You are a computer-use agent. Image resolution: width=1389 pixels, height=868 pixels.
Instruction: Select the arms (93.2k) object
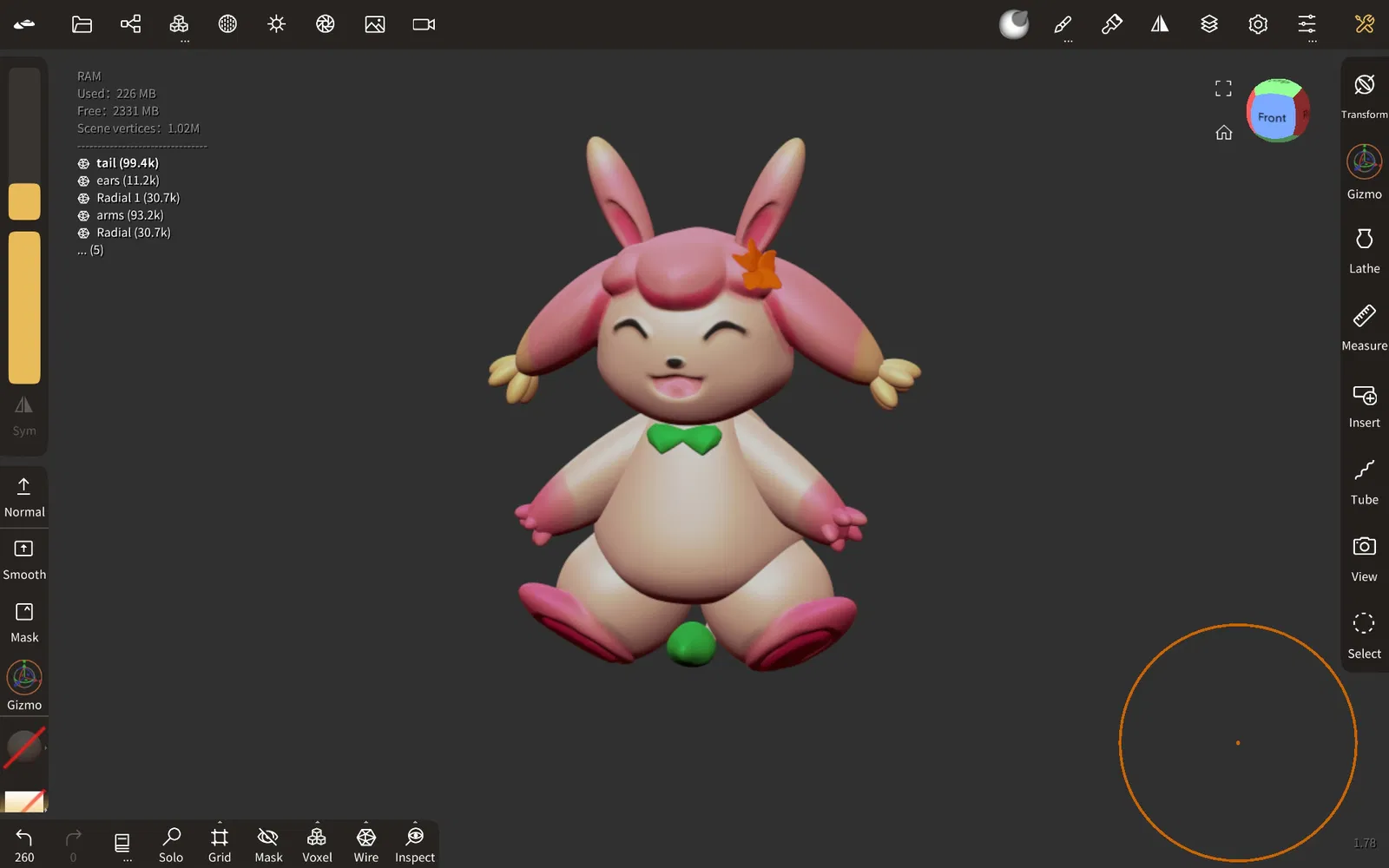[120, 215]
